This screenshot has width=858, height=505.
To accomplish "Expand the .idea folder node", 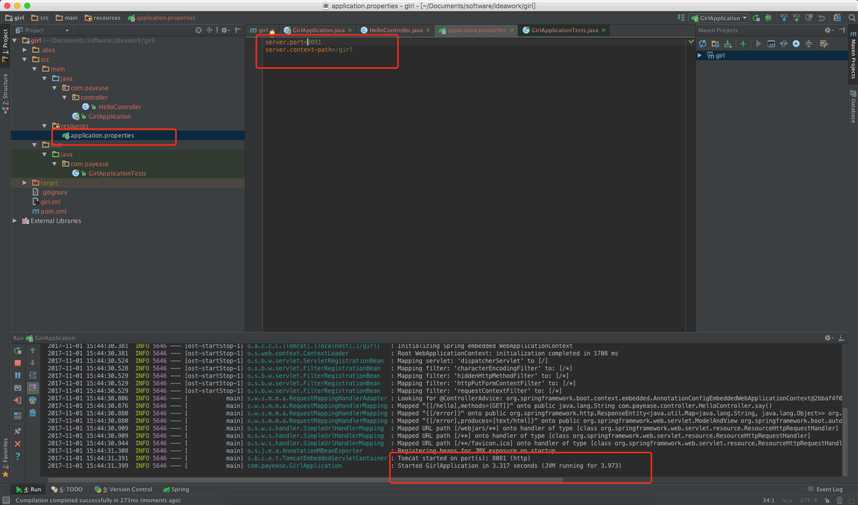I will [x=25, y=50].
